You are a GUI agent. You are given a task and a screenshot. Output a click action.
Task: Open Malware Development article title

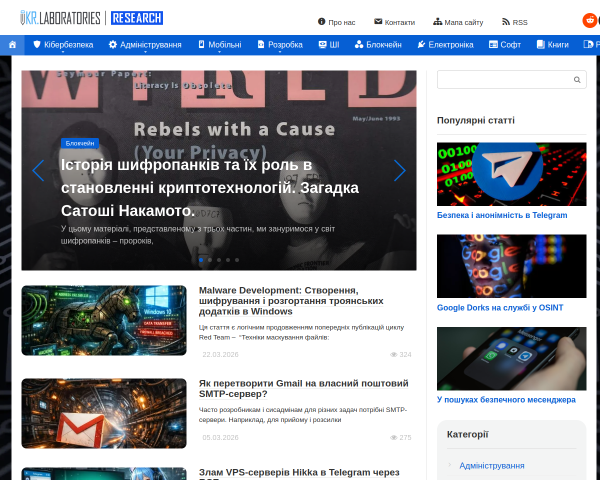[291, 301]
